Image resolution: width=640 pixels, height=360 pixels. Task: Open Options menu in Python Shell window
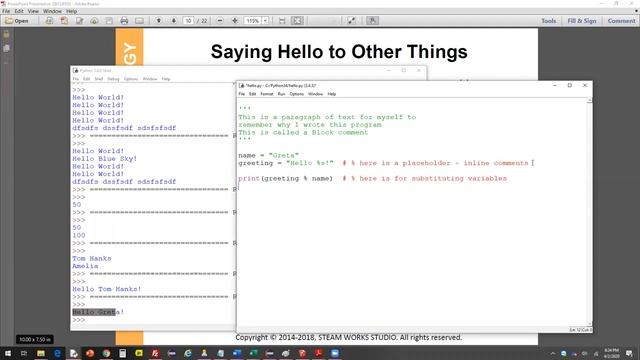[131, 79]
